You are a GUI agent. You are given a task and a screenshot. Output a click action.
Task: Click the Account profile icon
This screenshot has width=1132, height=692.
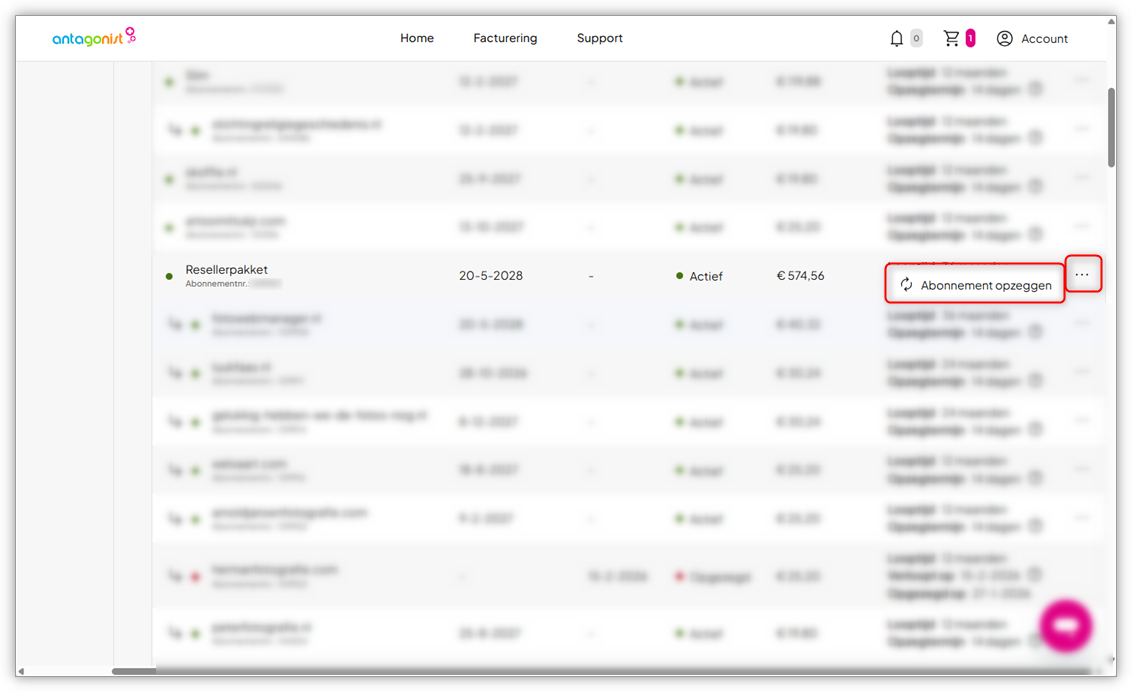point(1004,39)
